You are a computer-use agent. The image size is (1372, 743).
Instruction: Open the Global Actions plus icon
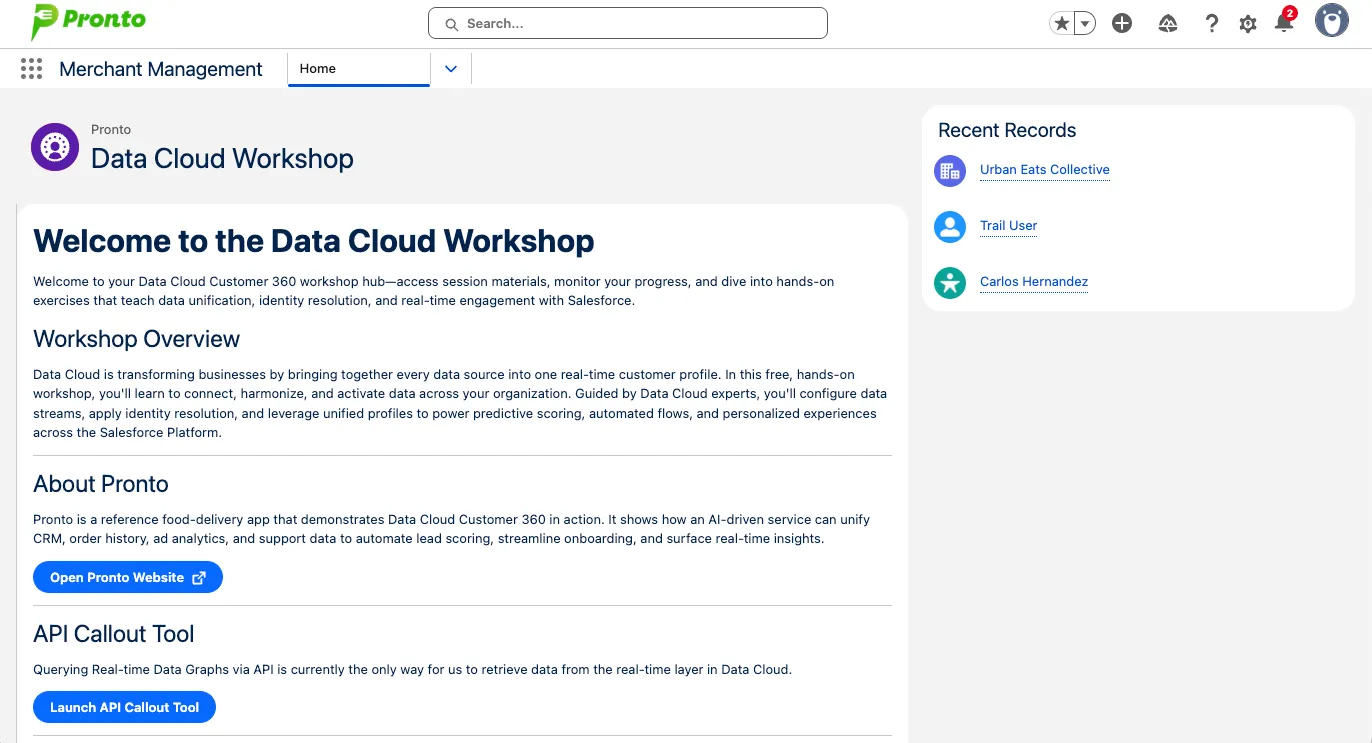pos(1122,24)
